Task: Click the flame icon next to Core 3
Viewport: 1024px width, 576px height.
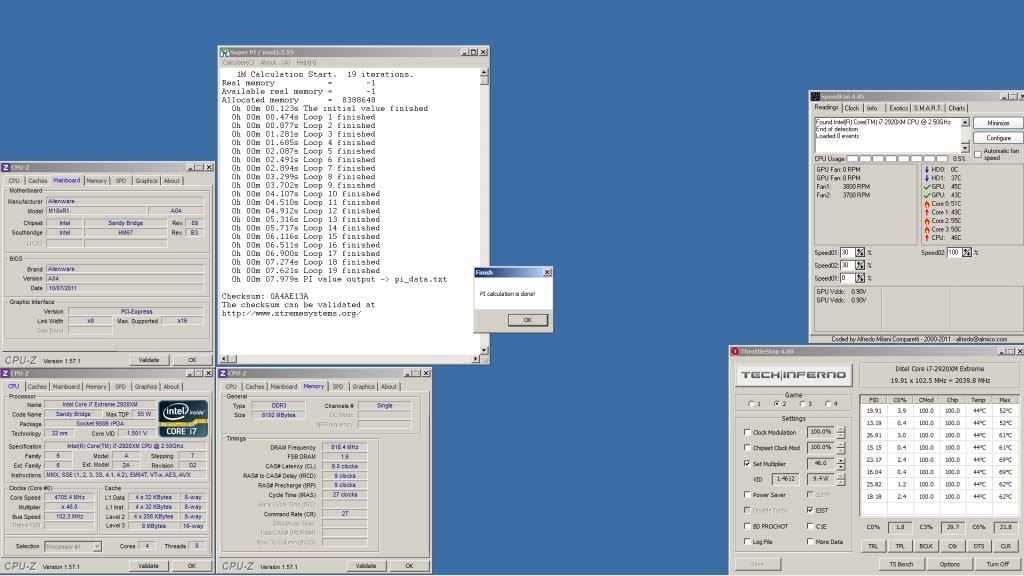Action: click(x=927, y=229)
